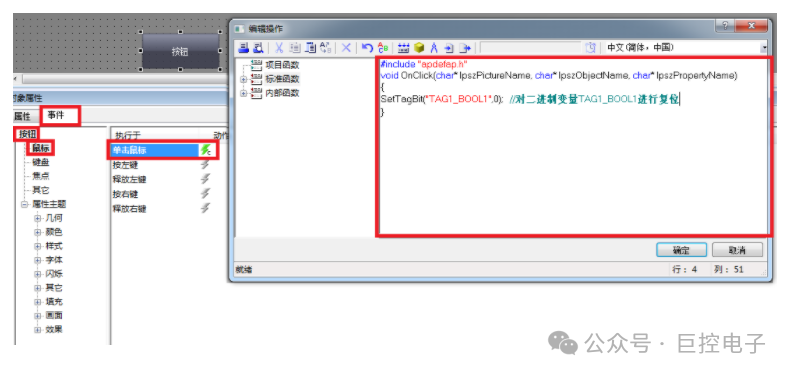This screenshot has height=375, width=791.
Task: Select the 鼠标 event node
Action: click(41, 148)
